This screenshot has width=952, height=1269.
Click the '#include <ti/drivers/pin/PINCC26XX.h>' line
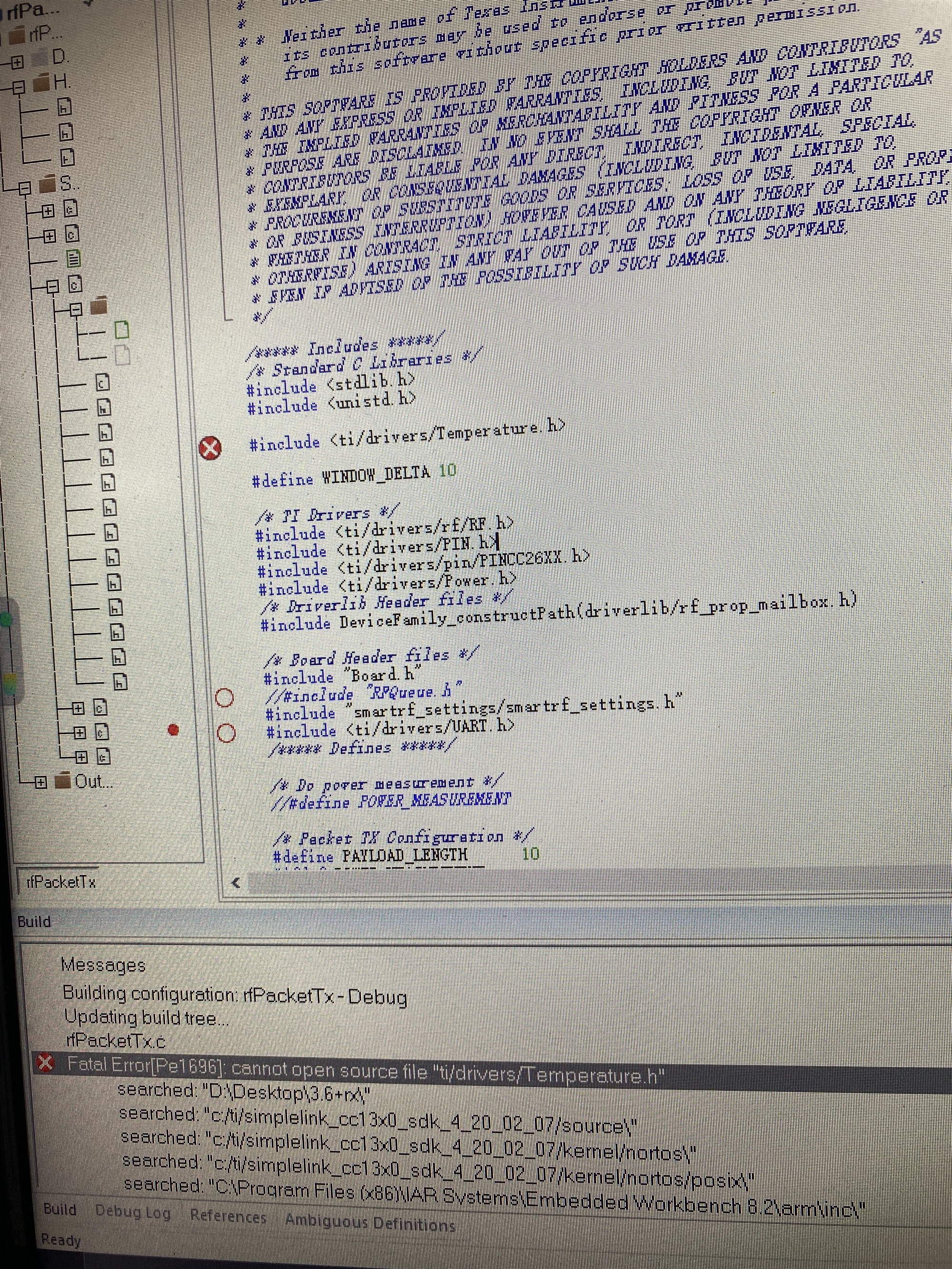(x=424, y=564)
